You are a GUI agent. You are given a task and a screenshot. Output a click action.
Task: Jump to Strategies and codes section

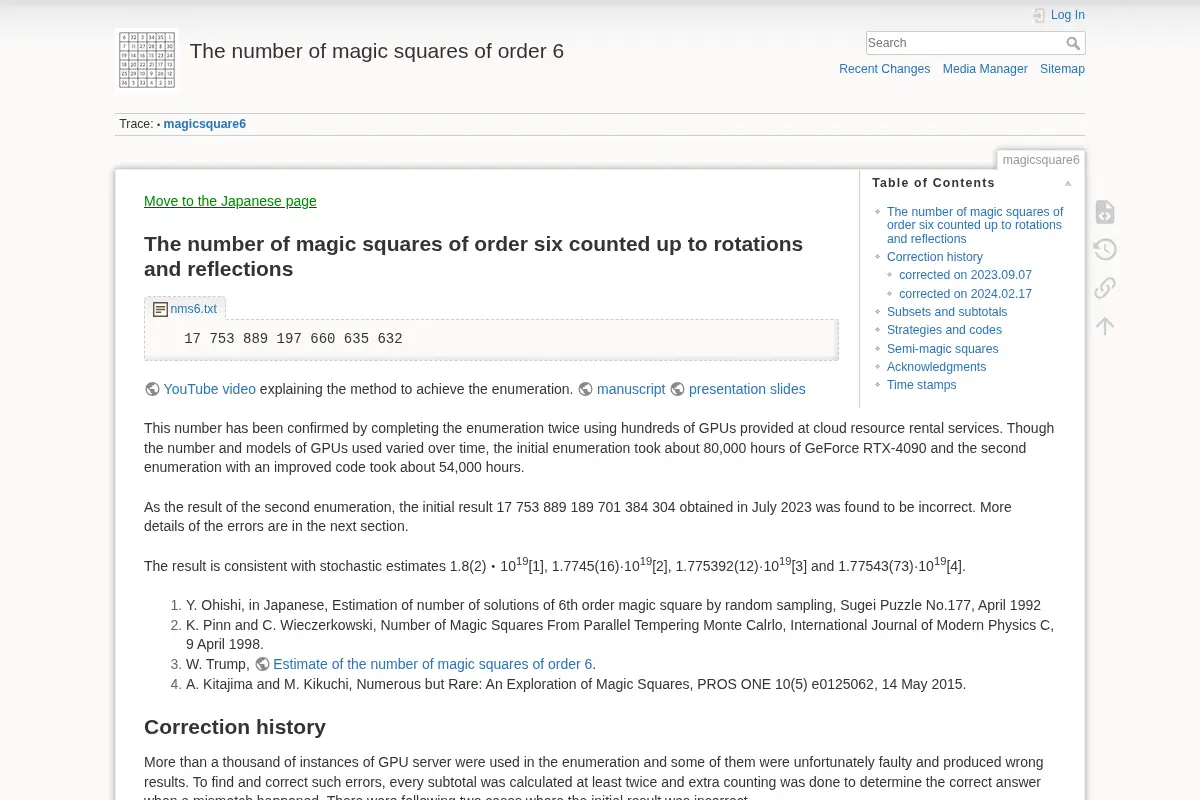click(x=944, y=330)
